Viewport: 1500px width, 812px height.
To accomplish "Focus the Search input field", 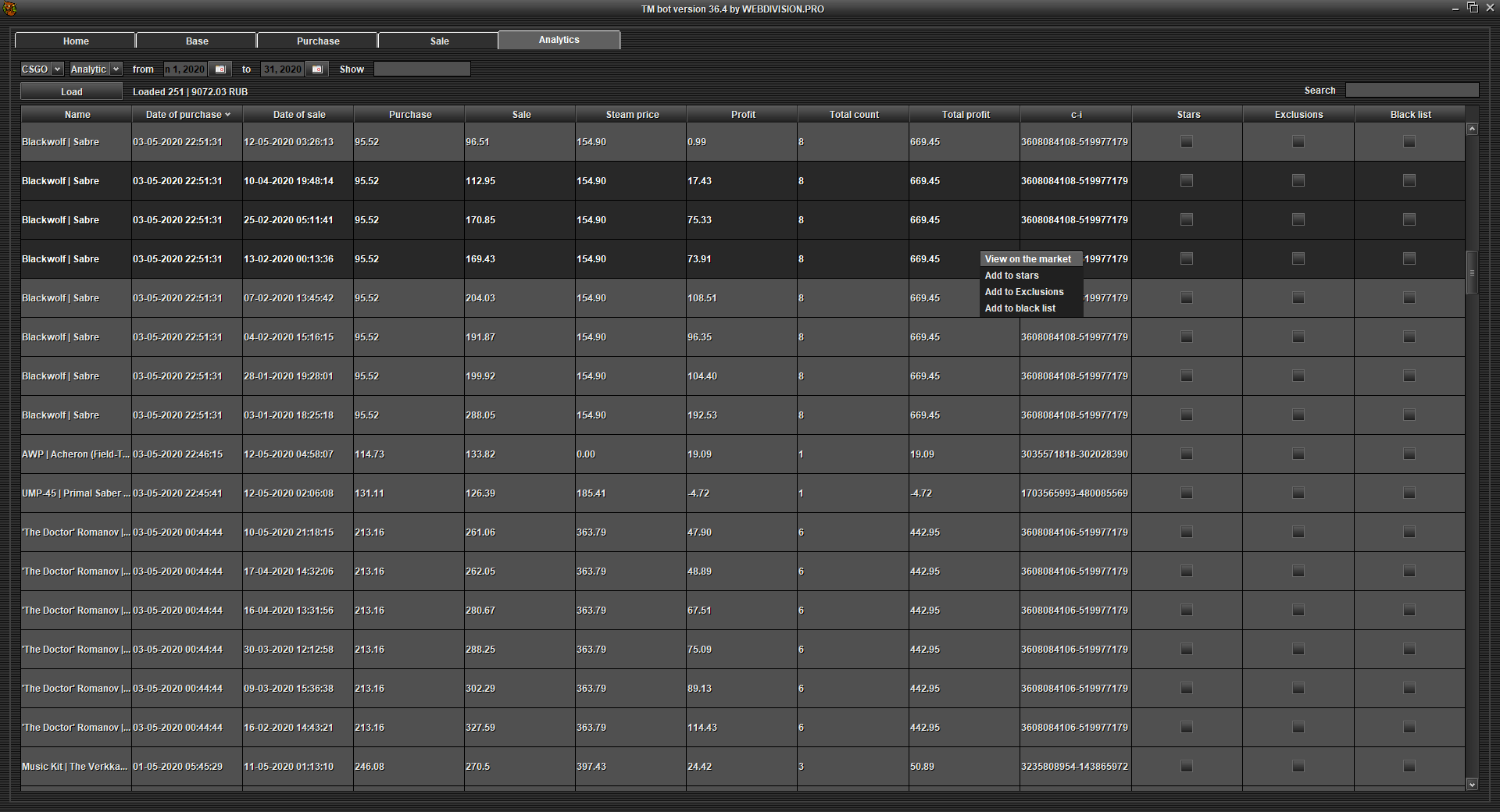I will coord(1411,91).
